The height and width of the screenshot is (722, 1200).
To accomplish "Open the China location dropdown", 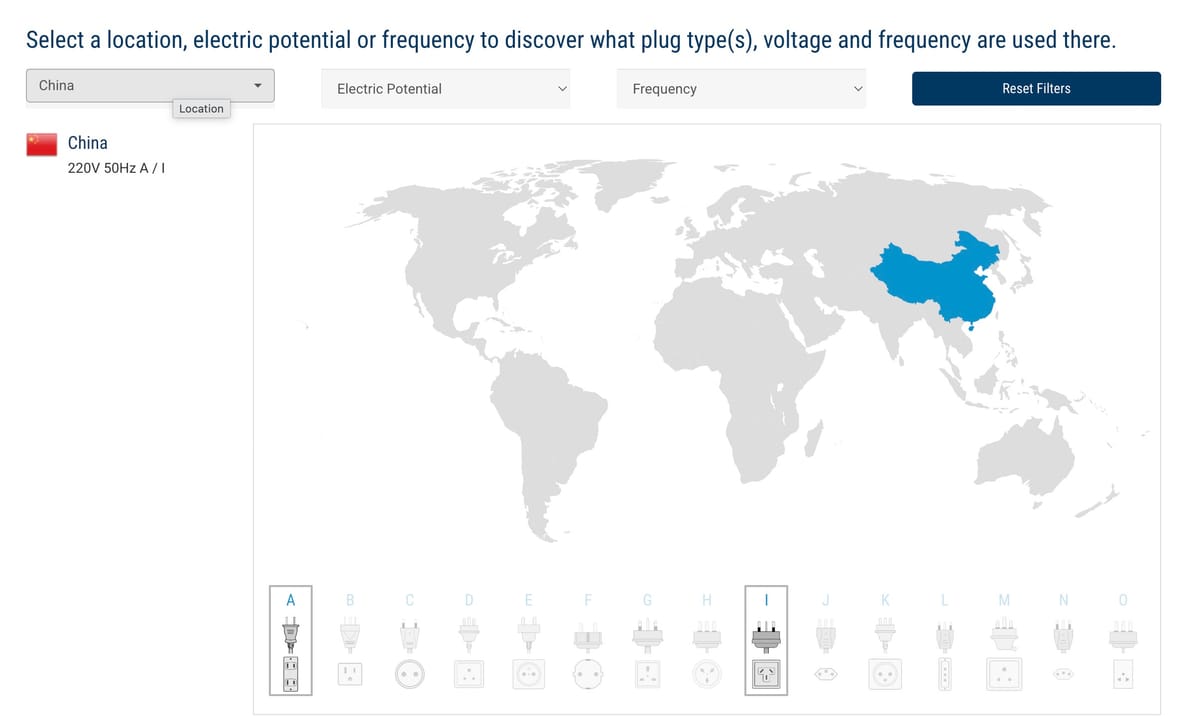I will (150, 86).
